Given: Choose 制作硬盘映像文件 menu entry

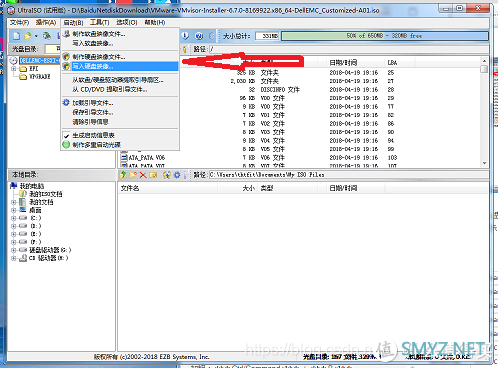Looking at the screenshot, I should point(120,57).
